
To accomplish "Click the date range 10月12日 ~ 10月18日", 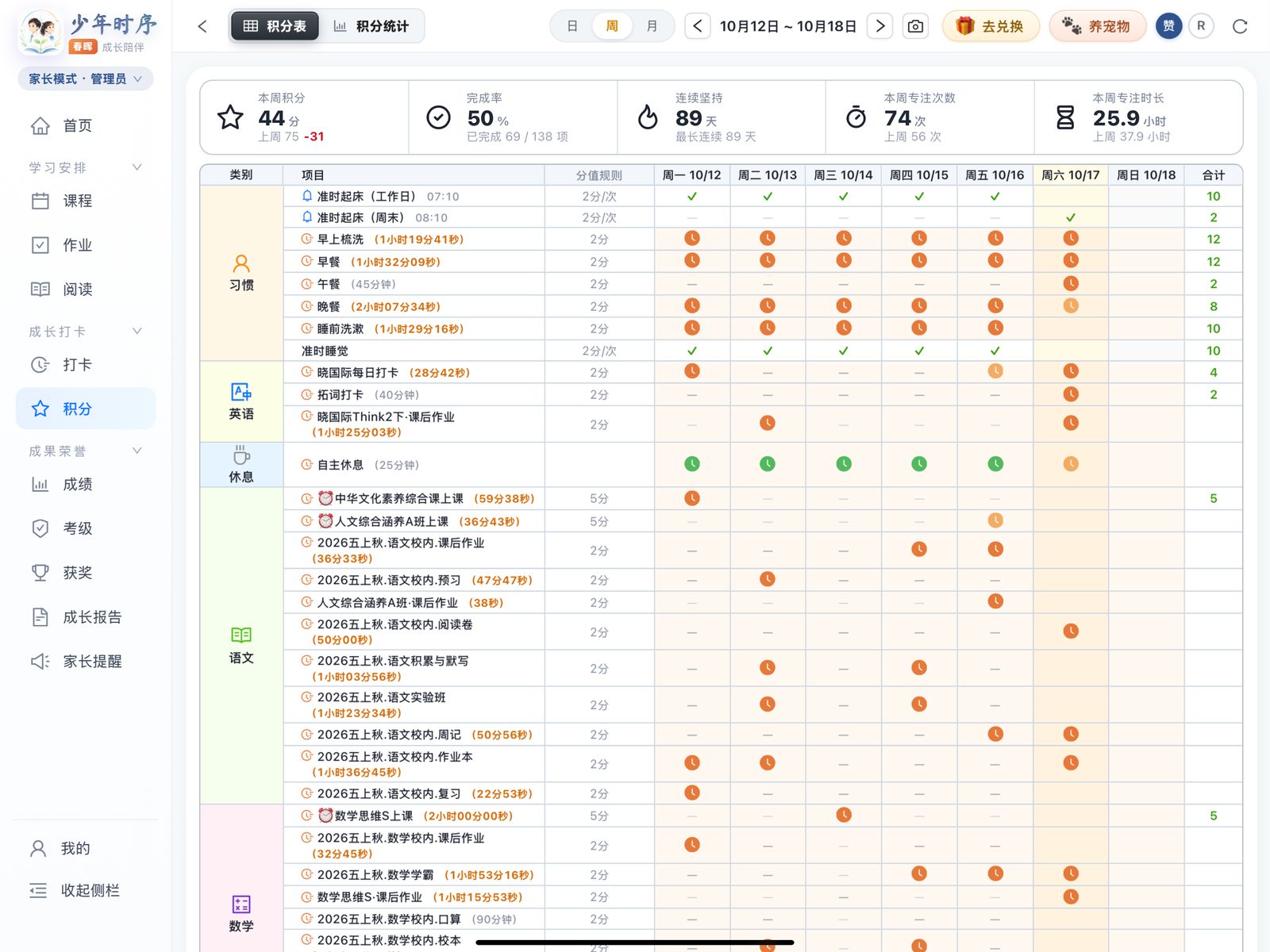I will pos(788,26).
